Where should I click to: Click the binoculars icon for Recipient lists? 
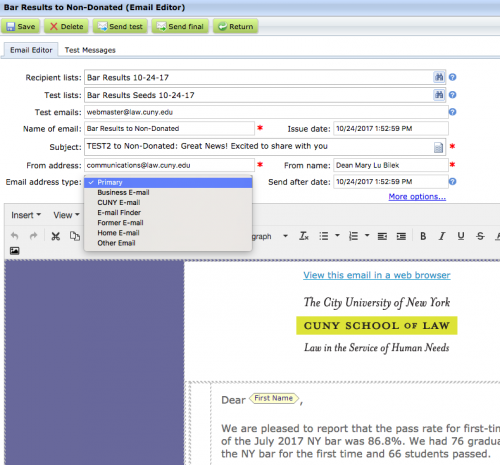[x=439, y=77]
